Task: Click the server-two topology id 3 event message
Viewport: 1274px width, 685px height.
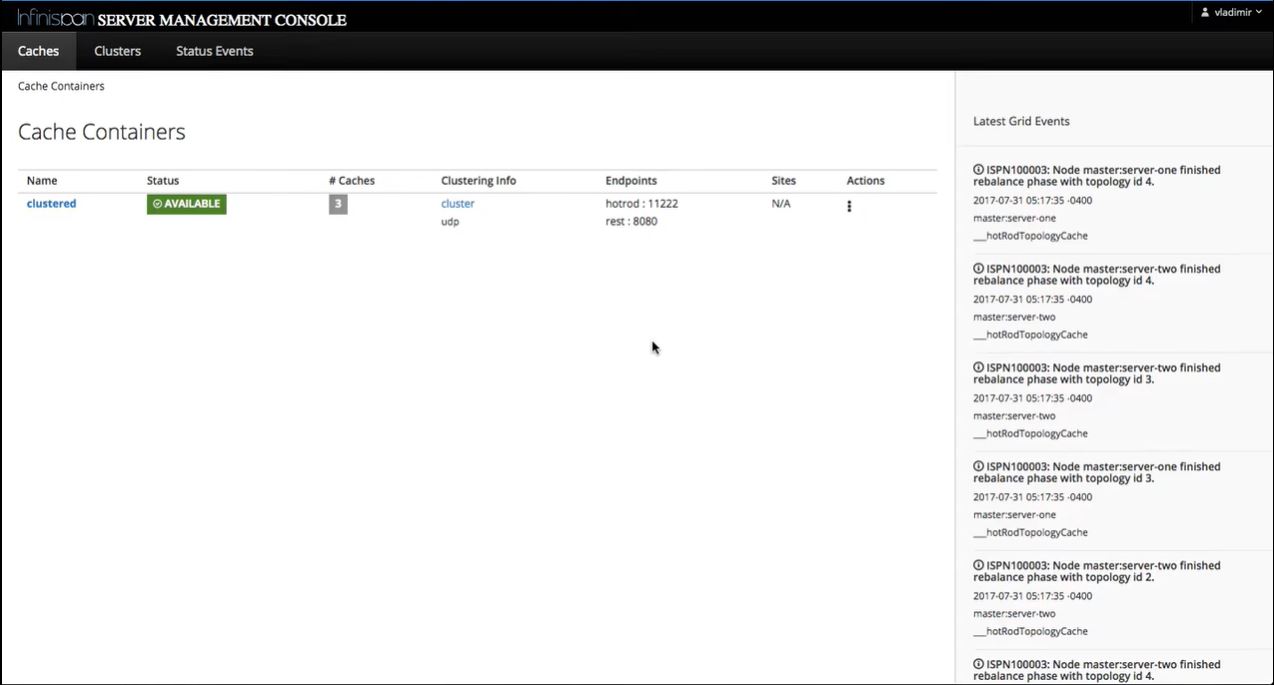Action: pyautogui.click(x=1097, y=374)
